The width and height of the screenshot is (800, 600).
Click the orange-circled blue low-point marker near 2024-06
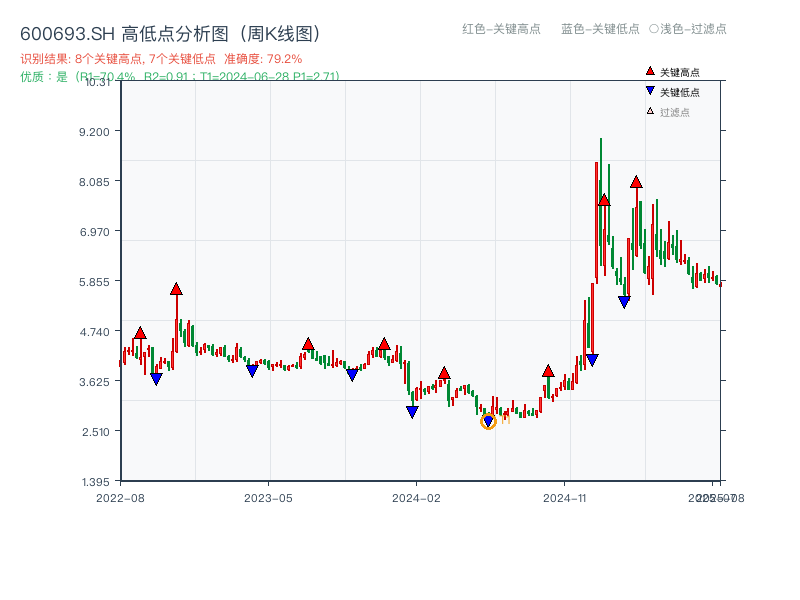pos(490,421)
